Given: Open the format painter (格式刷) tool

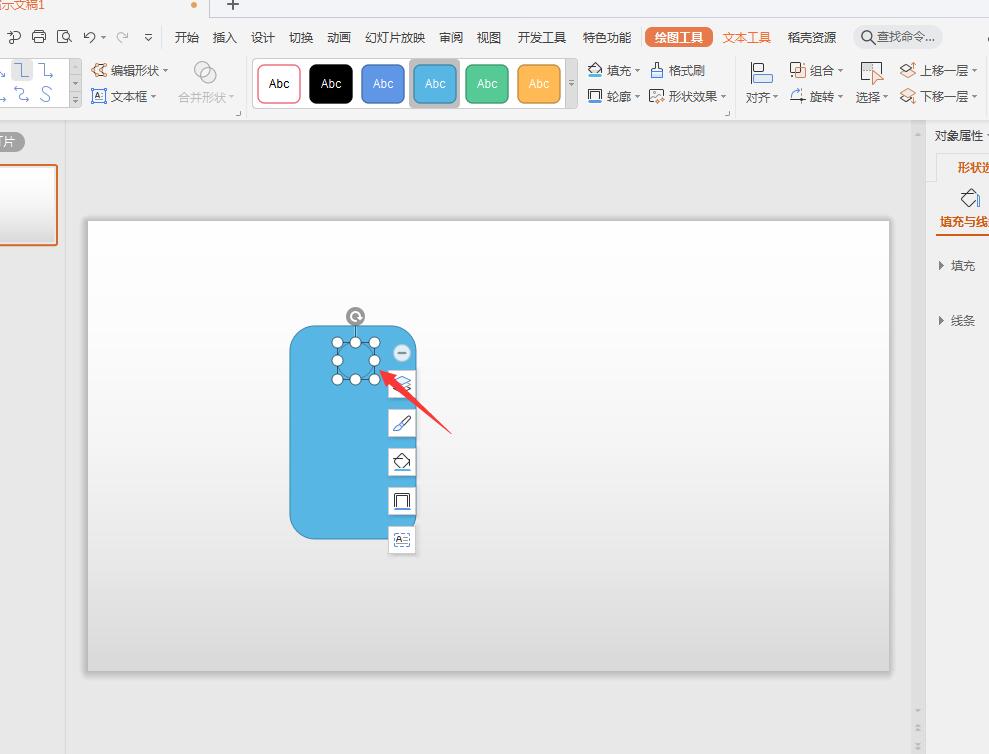Looking at the screenshot, I should (x=677, y=71).
